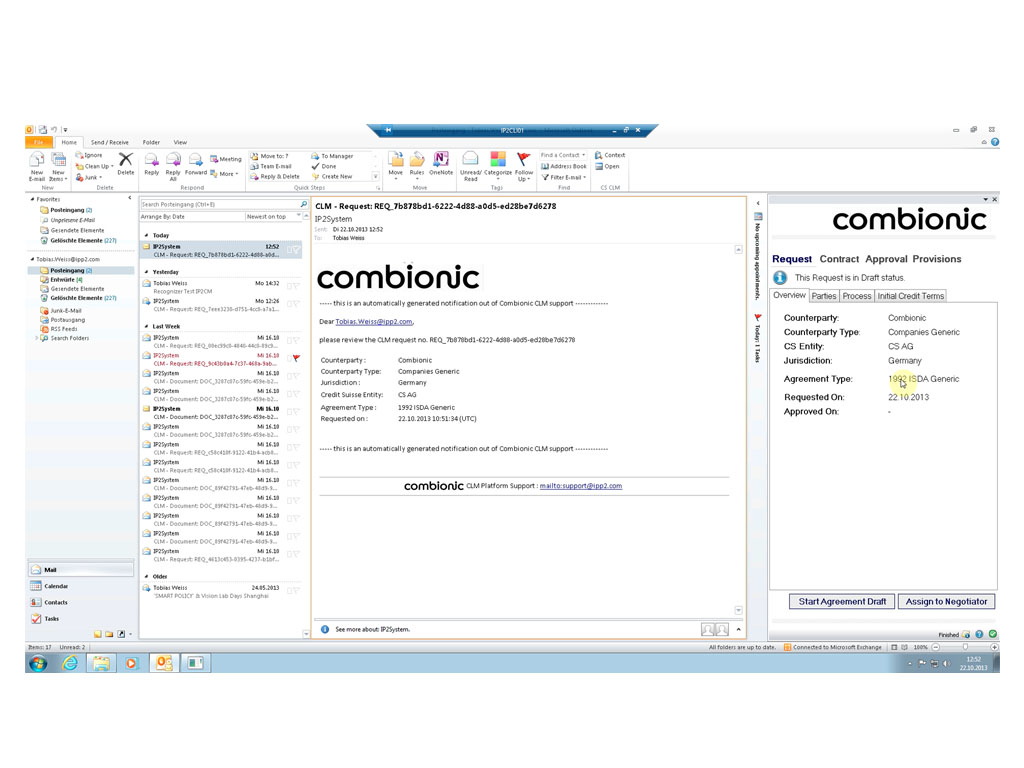
Task: Open the Categorize dropdown in ribbon
Action: pos(498,166)
